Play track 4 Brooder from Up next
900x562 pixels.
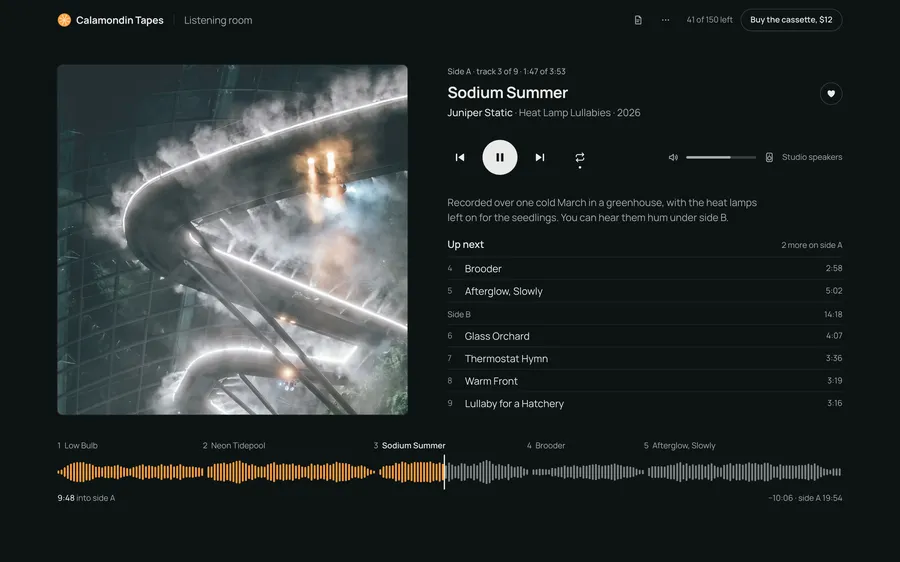(x=645, y=269)
